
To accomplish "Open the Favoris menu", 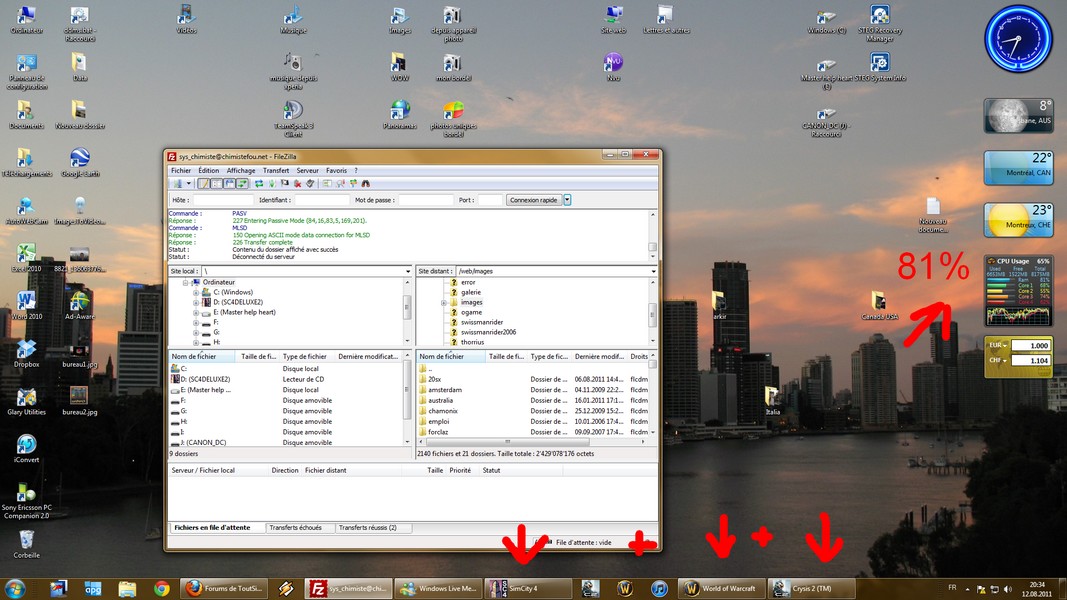I will pos(336,171).
